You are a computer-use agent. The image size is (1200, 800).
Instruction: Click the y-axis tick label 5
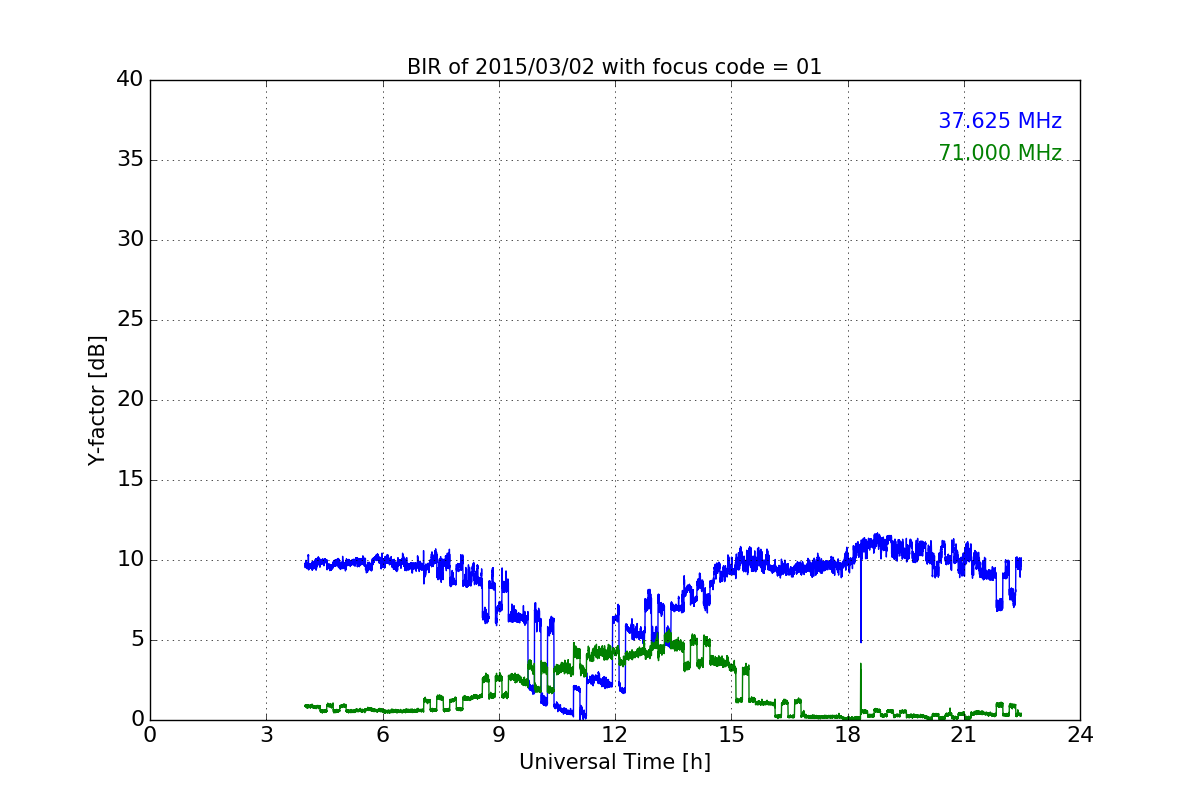coord(136,640)
